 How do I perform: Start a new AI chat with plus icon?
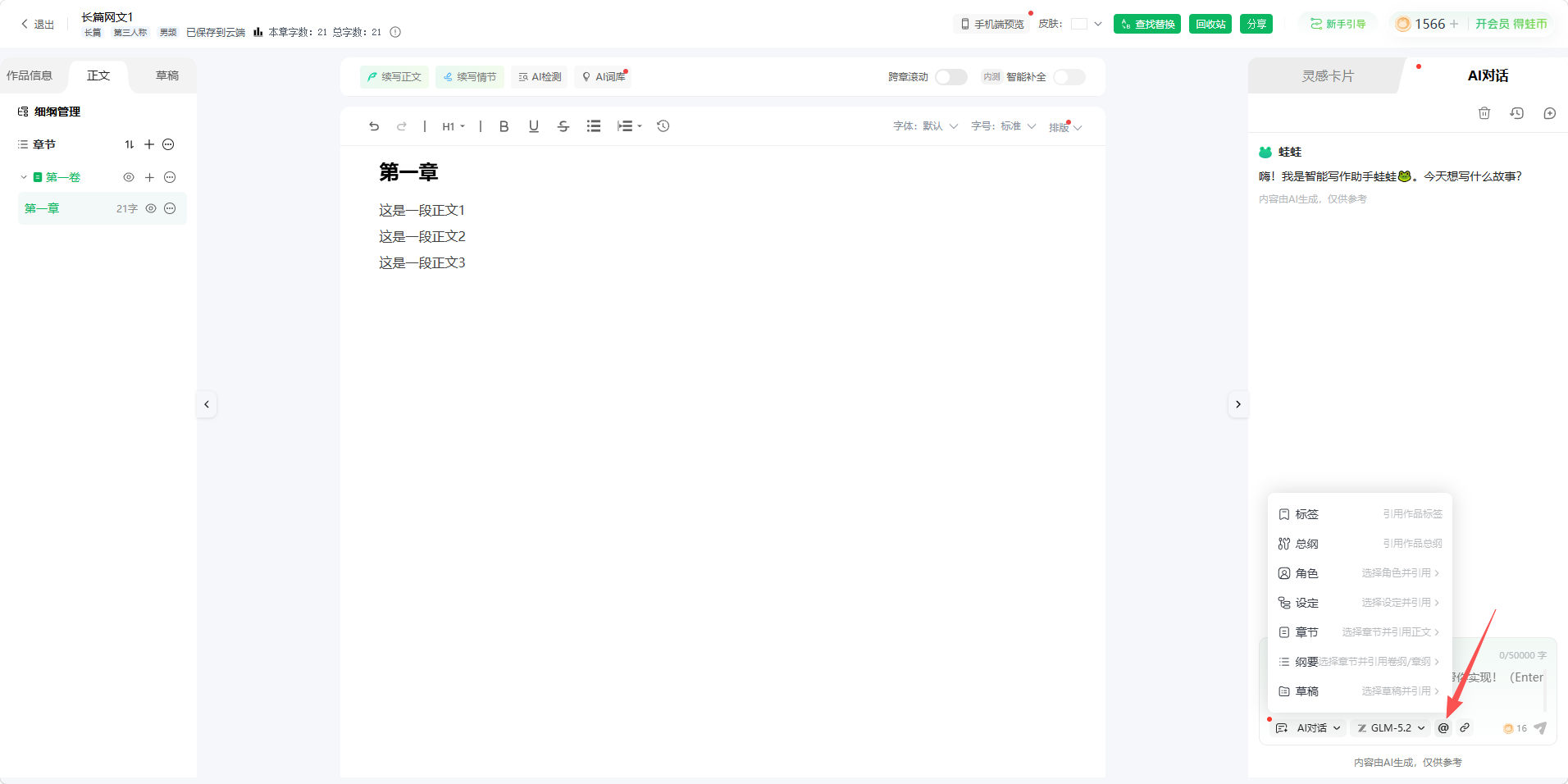[x=1550, y=113]
